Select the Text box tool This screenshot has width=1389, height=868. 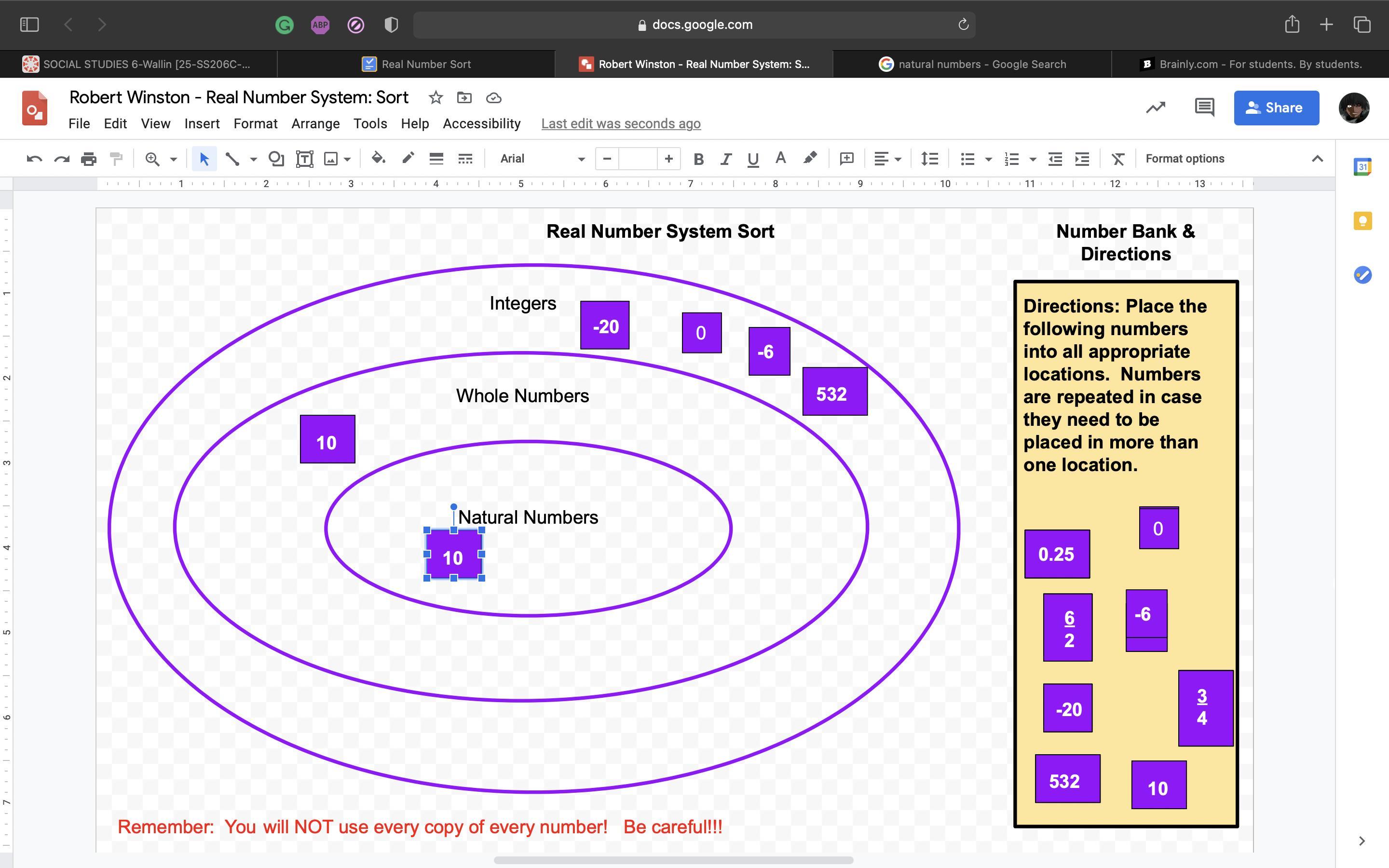pos(304,159)
